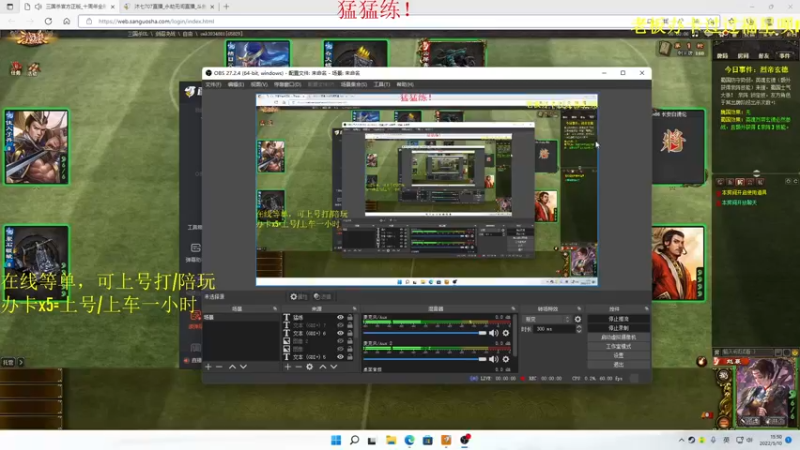Toggle visibility of 文本 (GDI+) 6 source
Viewport: 800px width, 450px height.
click(340, 333)
